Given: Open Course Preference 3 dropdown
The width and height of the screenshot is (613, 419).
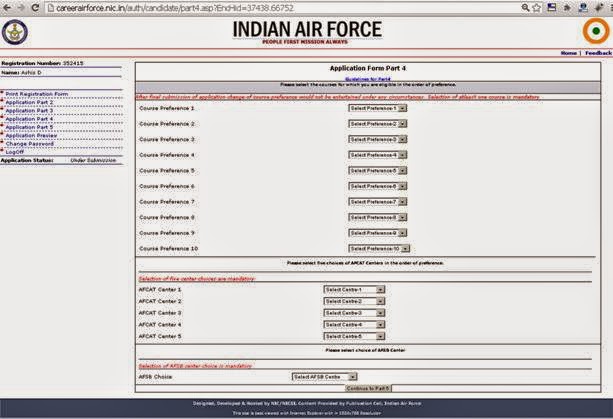Looking at the screenshot, I should coord(378,140).
